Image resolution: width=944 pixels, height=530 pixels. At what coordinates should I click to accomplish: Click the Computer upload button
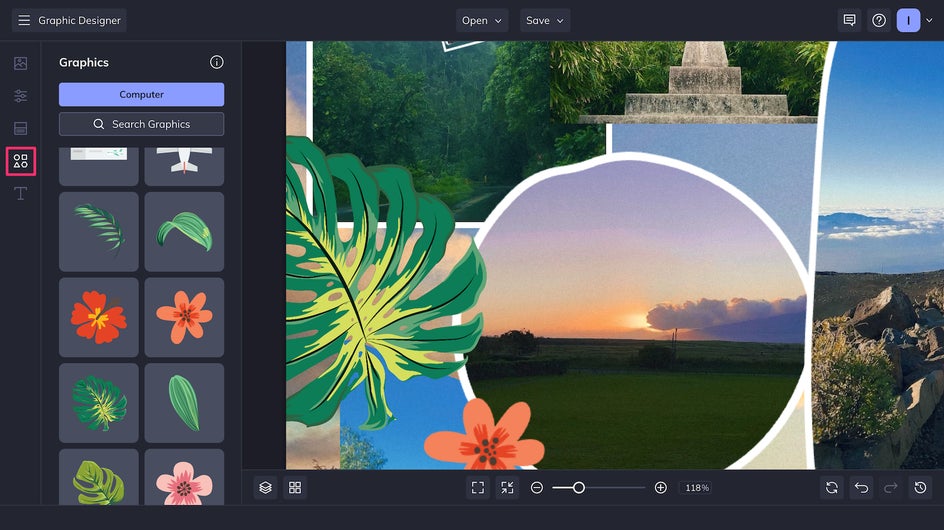(141, 95)
